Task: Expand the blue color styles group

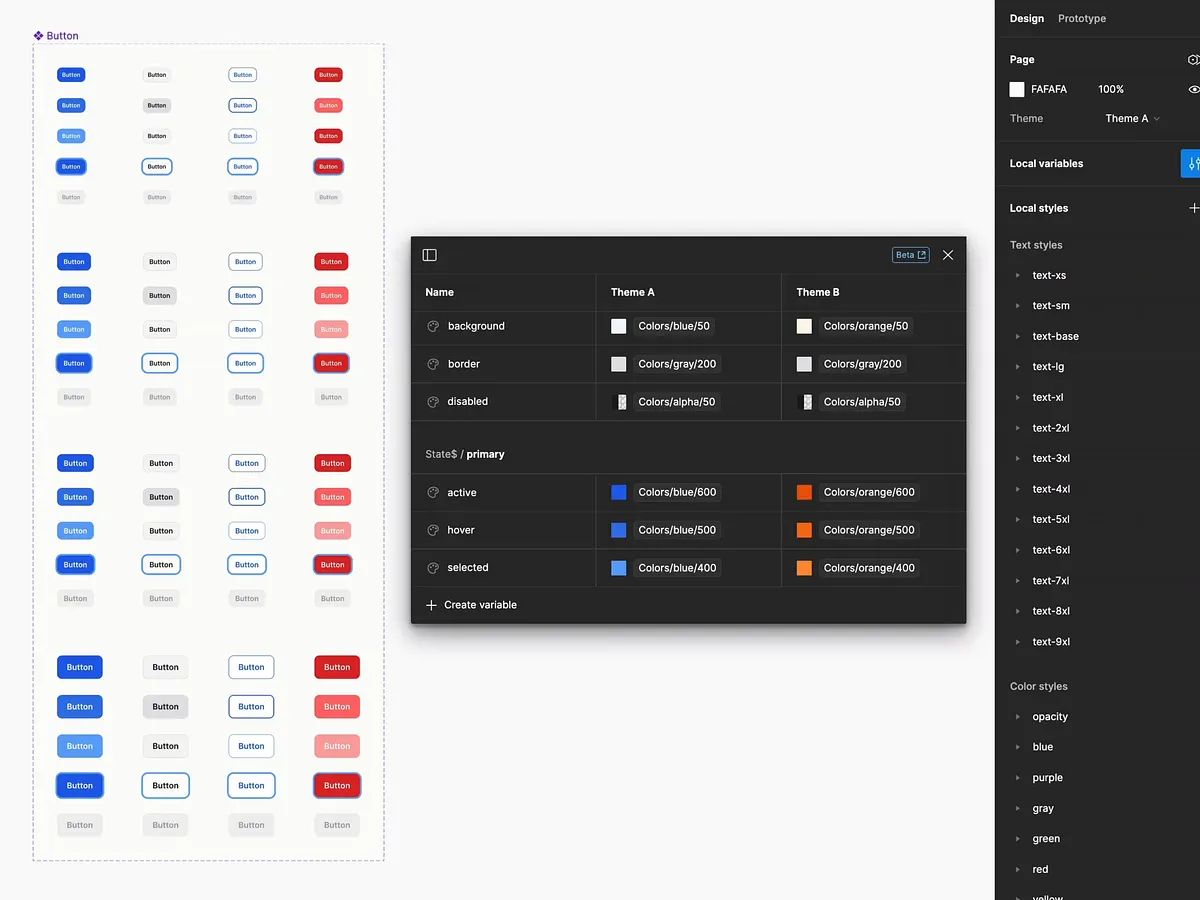Action: point(1017,747)
